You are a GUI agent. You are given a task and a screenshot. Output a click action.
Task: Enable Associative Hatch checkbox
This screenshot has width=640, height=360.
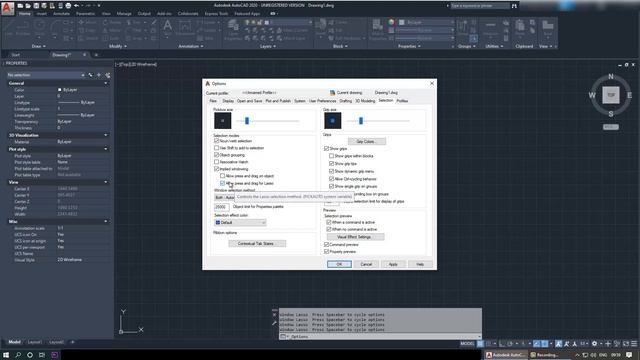tap(217, 162)
